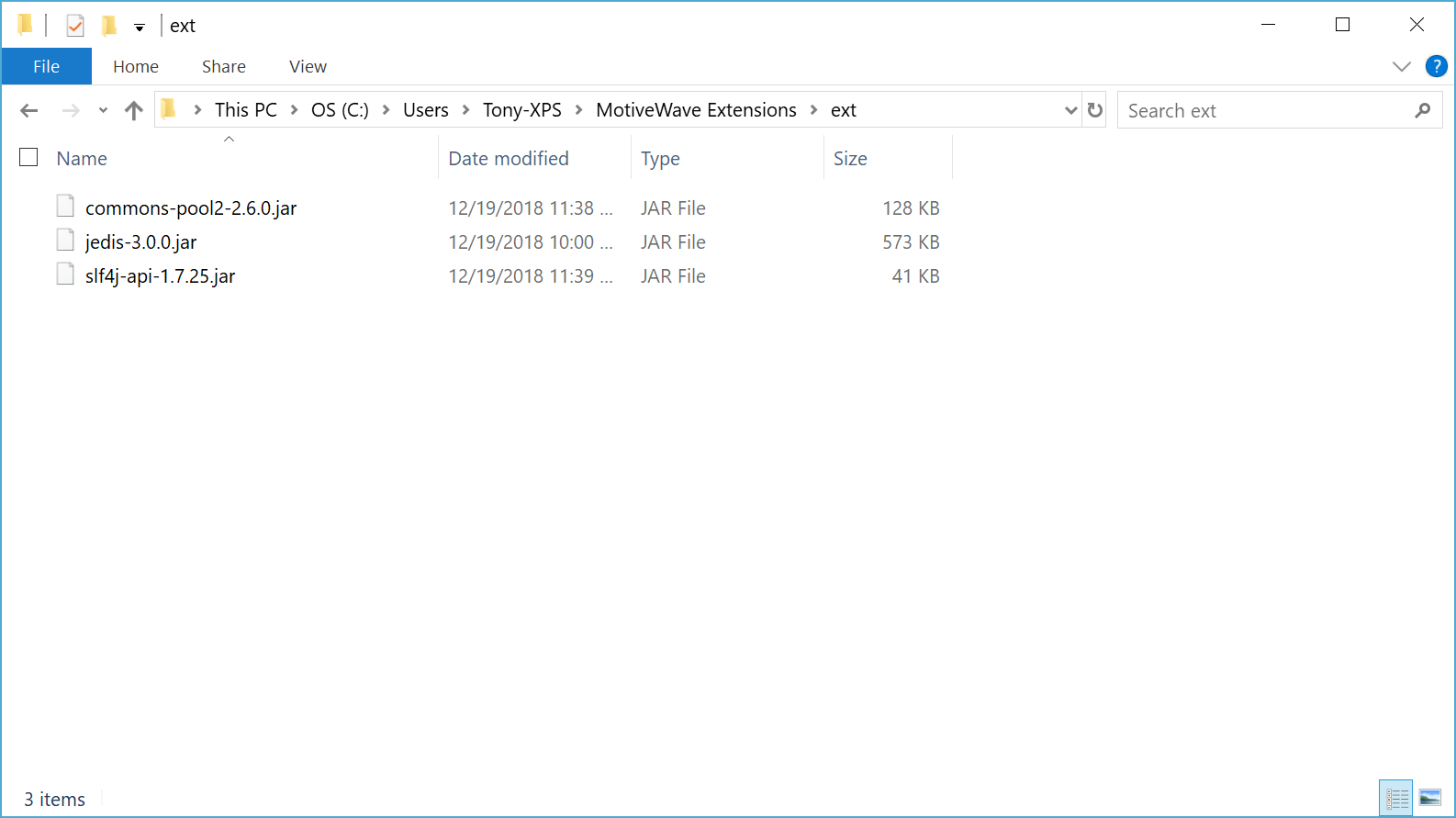
Task: Switch to large icons view
Action: click(x=1429, y=798)
